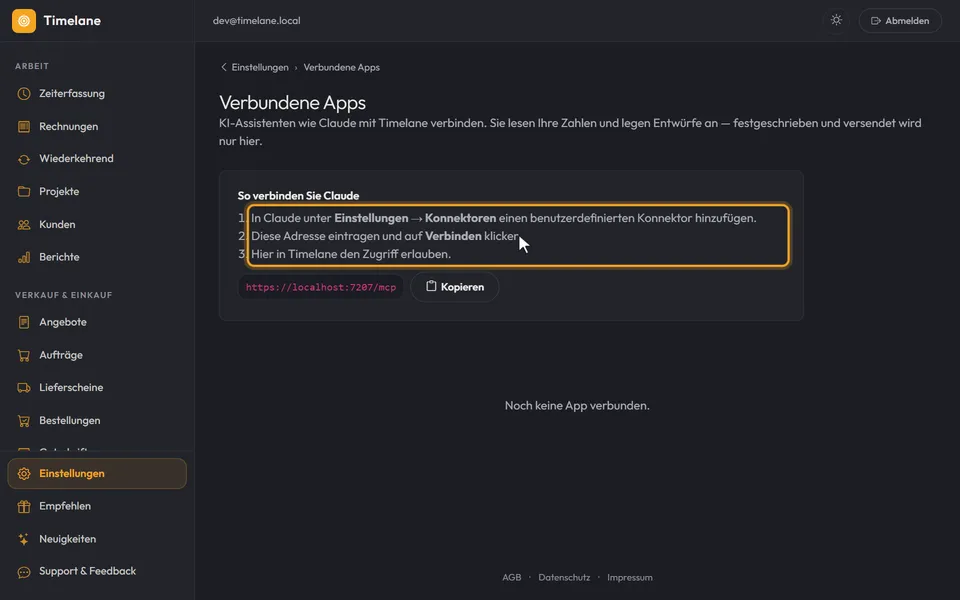
Task: Copy the MCP address with Kopieren
Action: point(454,287)
